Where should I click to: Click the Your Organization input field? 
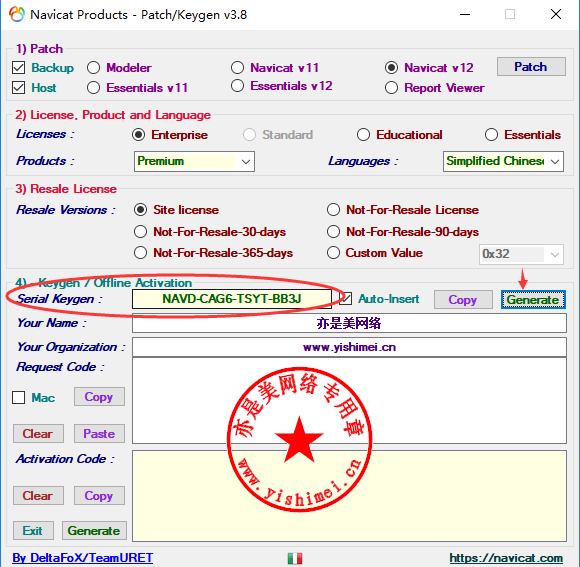pyautogui.click(x=349, y=347)
